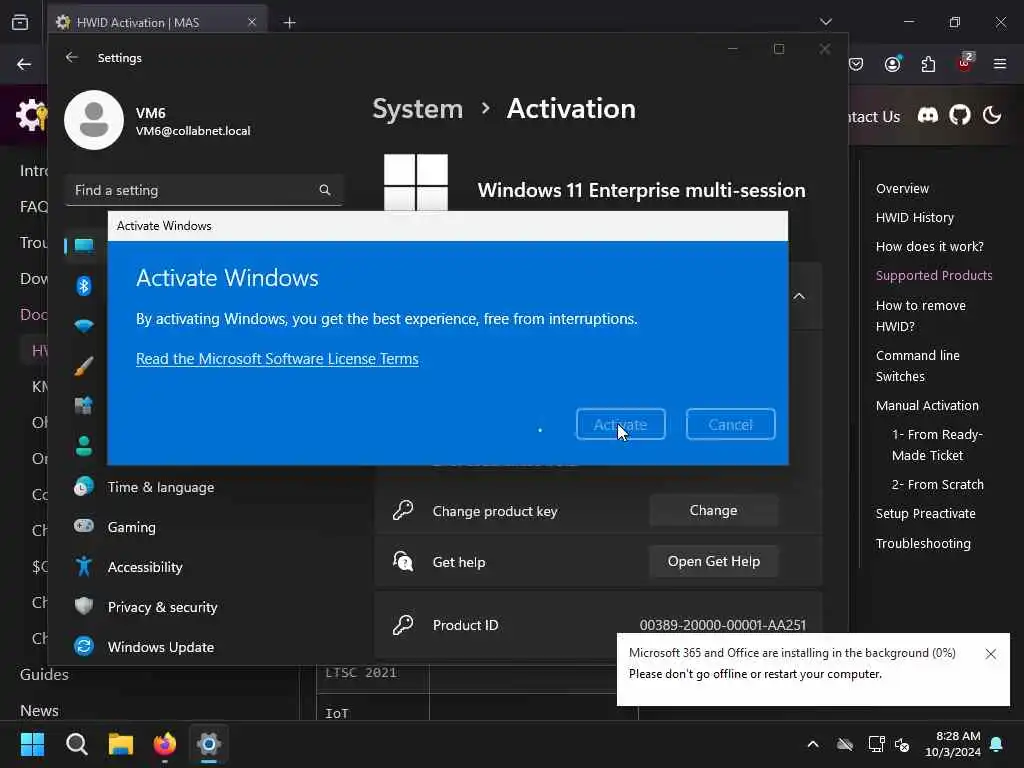1024x768 pixels.
Task: Click the Pocket save icon
Action: pyautogui.click(x=856, y=64)
